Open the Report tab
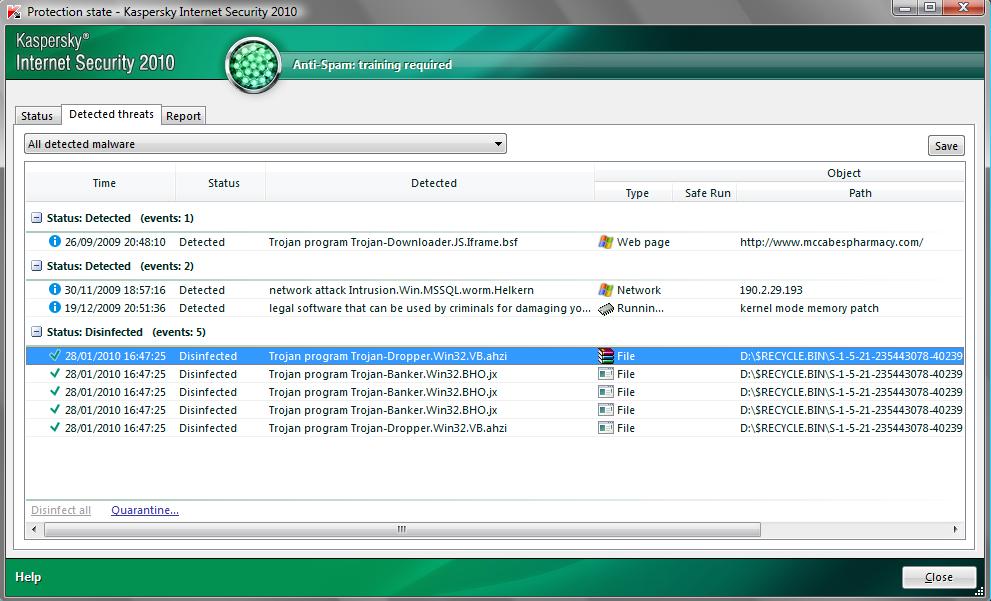Screen dimensions: 991x601 [184, 116]
